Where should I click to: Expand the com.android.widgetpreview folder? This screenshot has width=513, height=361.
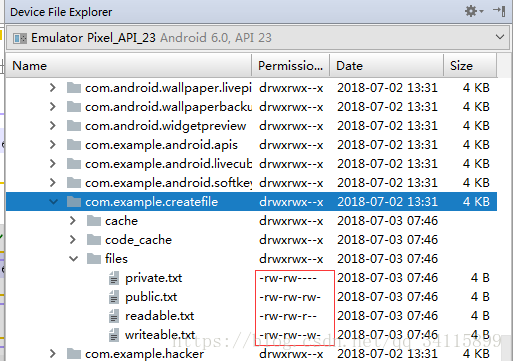pyautogui.click(x=53, y=126)
